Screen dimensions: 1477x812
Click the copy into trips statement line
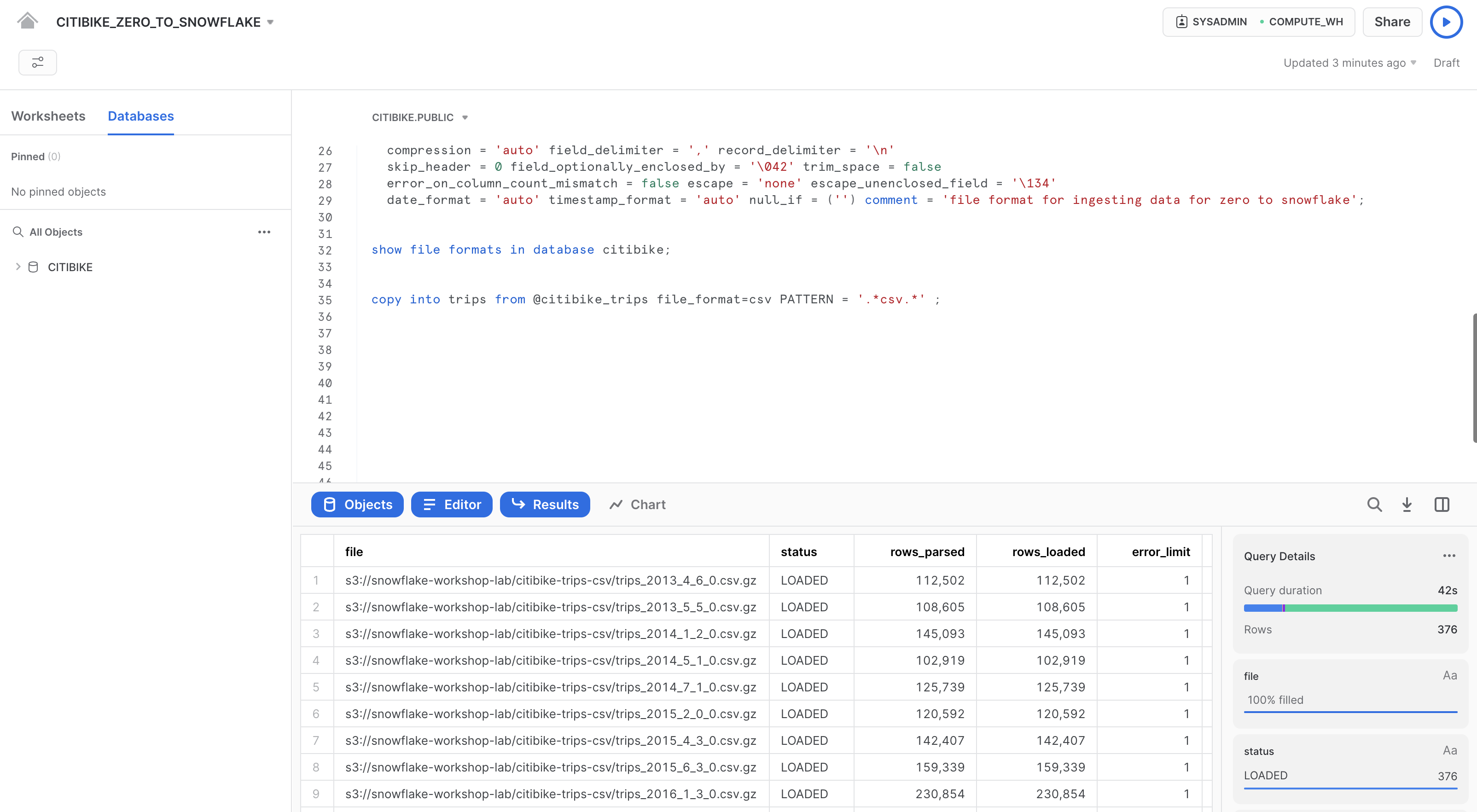coord(655,299)
